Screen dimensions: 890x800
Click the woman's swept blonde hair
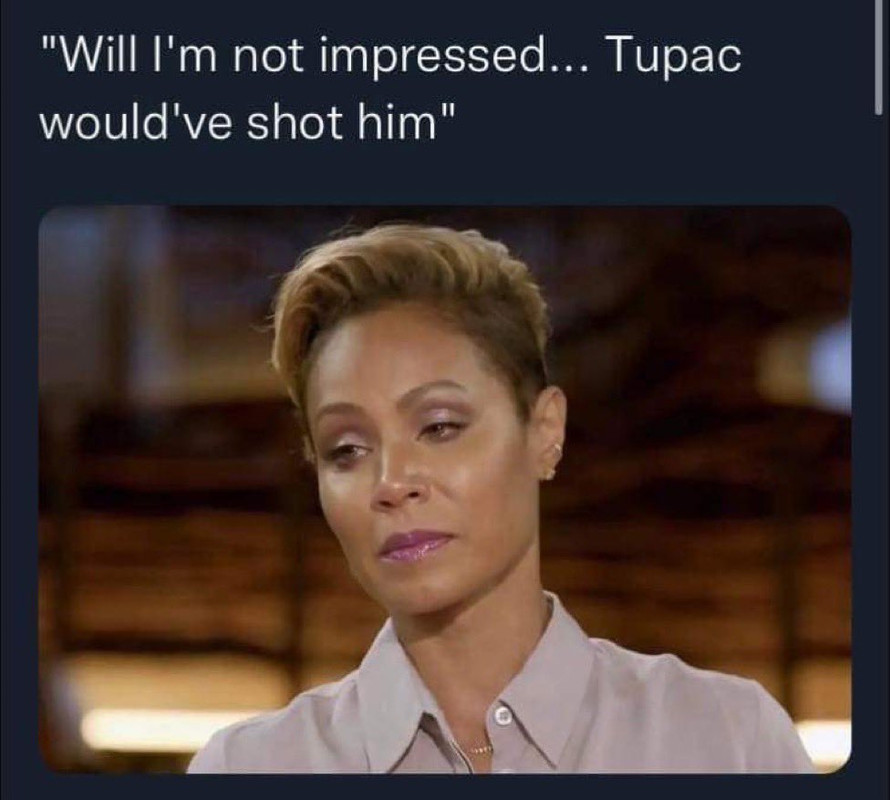pyautogui.click(x=409, y=295)
